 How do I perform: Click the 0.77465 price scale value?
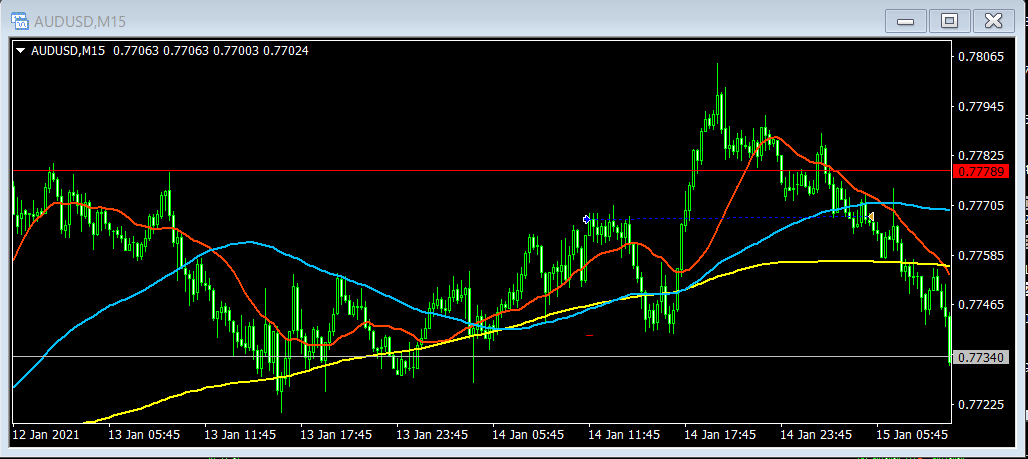pos(981,305)
